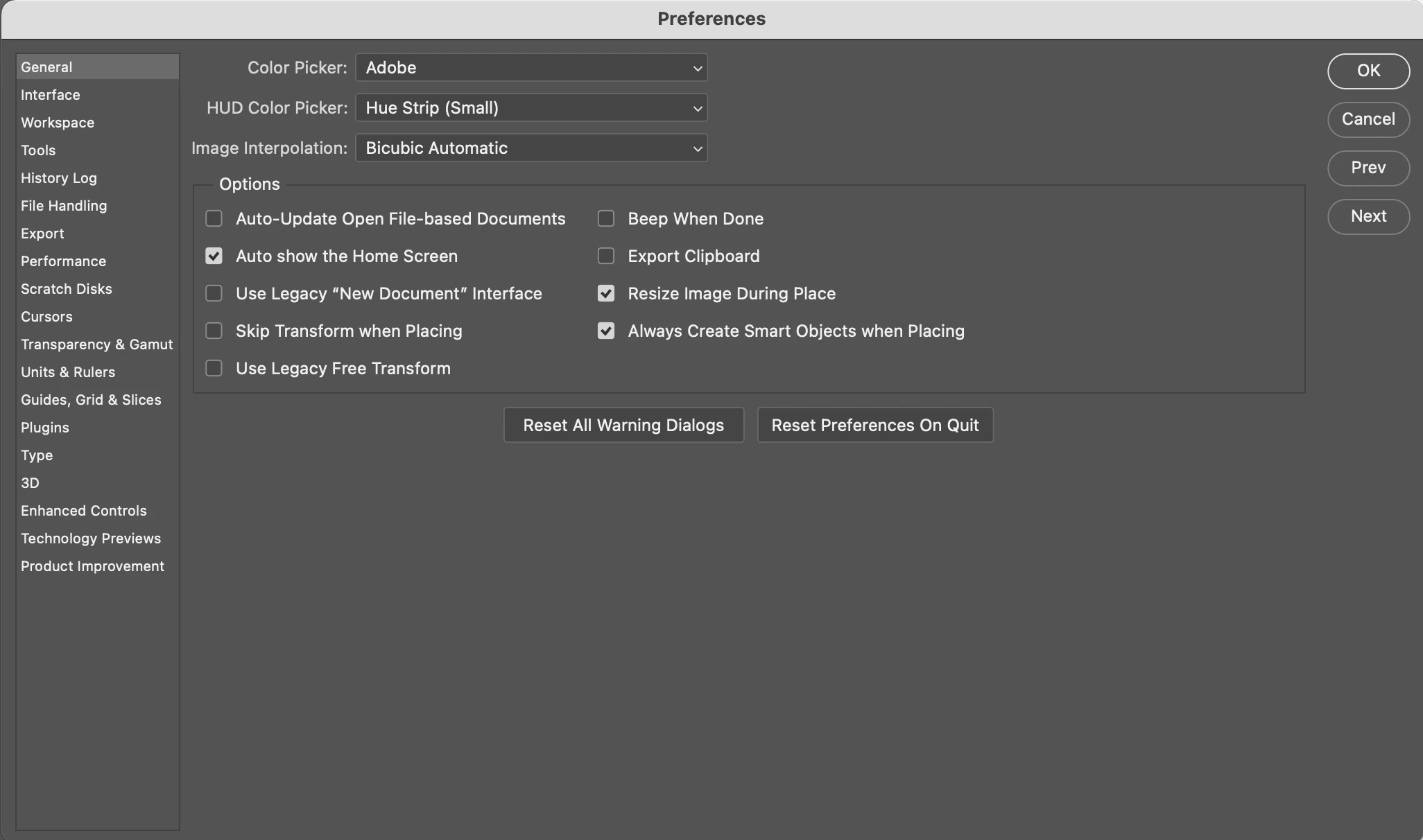
Task: Toggle Export Clipboard checkbox
Action: point(606,256)
